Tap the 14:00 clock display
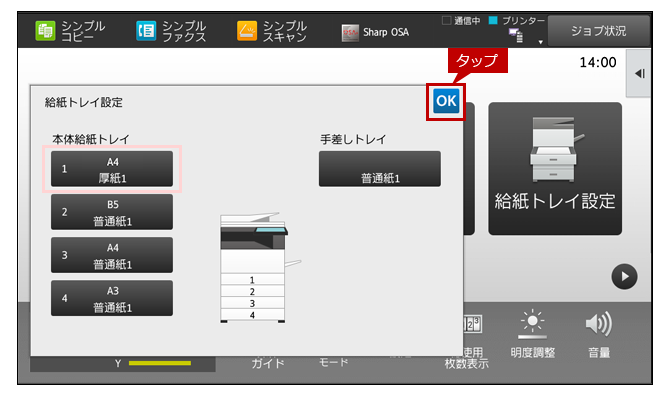Screen dimensions: 670x396 pos(598,63)
